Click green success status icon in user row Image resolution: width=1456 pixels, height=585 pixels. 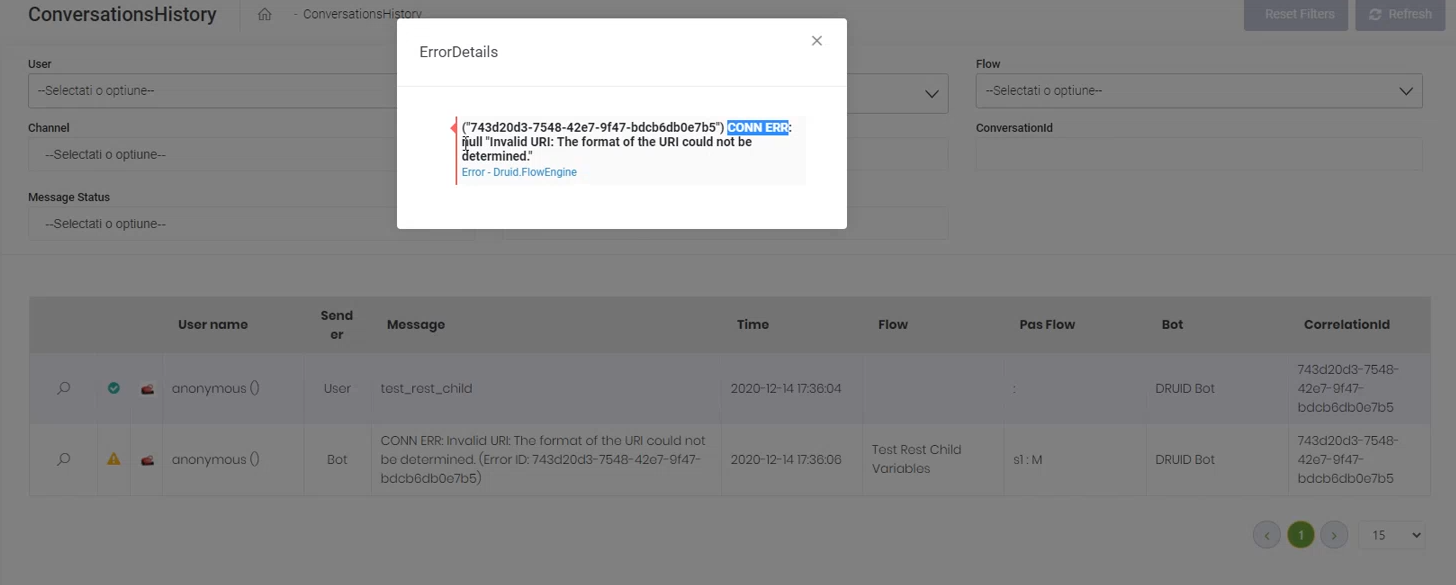[114, 388]
